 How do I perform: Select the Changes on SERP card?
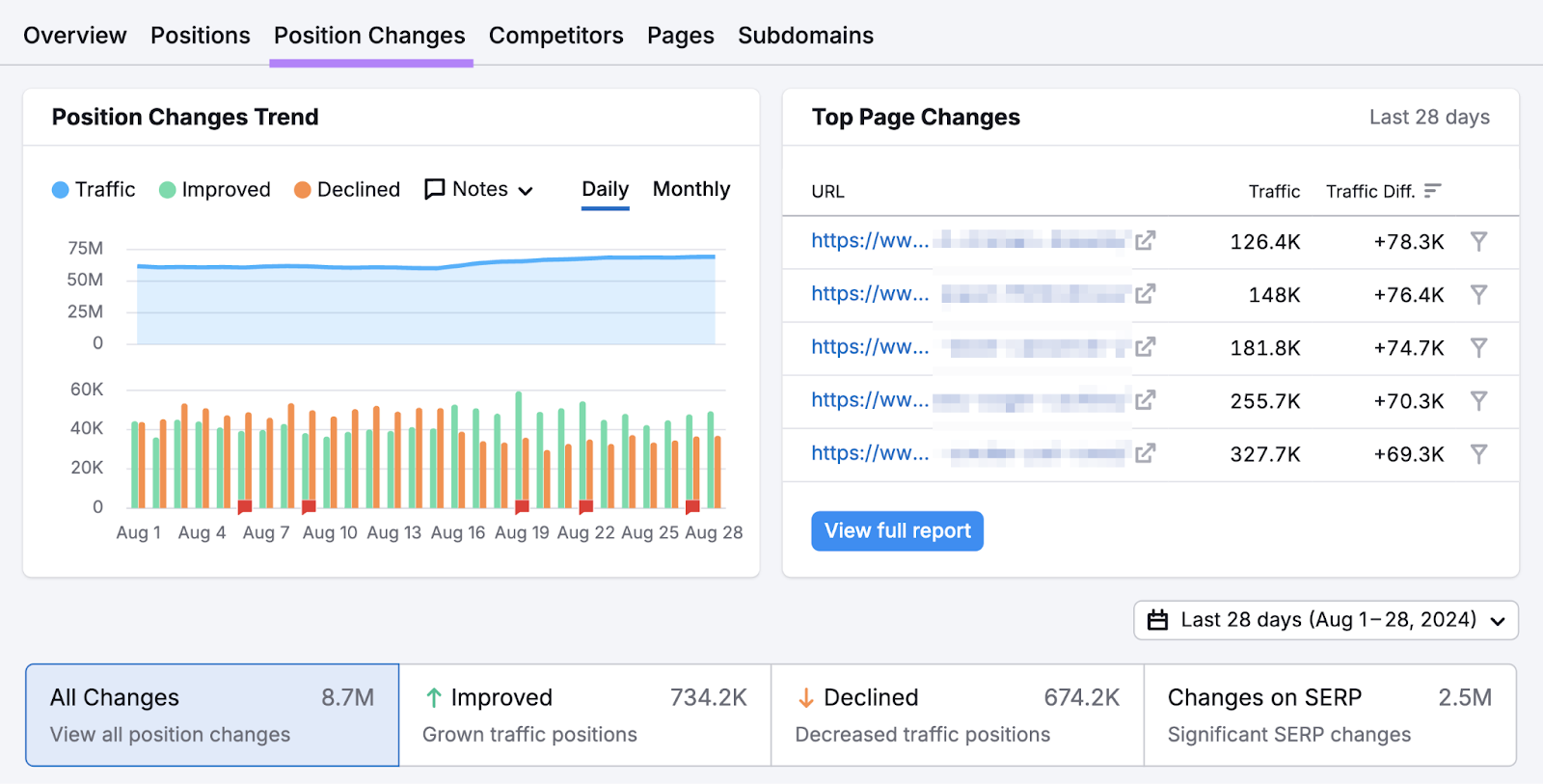(x=1329, y=716)
